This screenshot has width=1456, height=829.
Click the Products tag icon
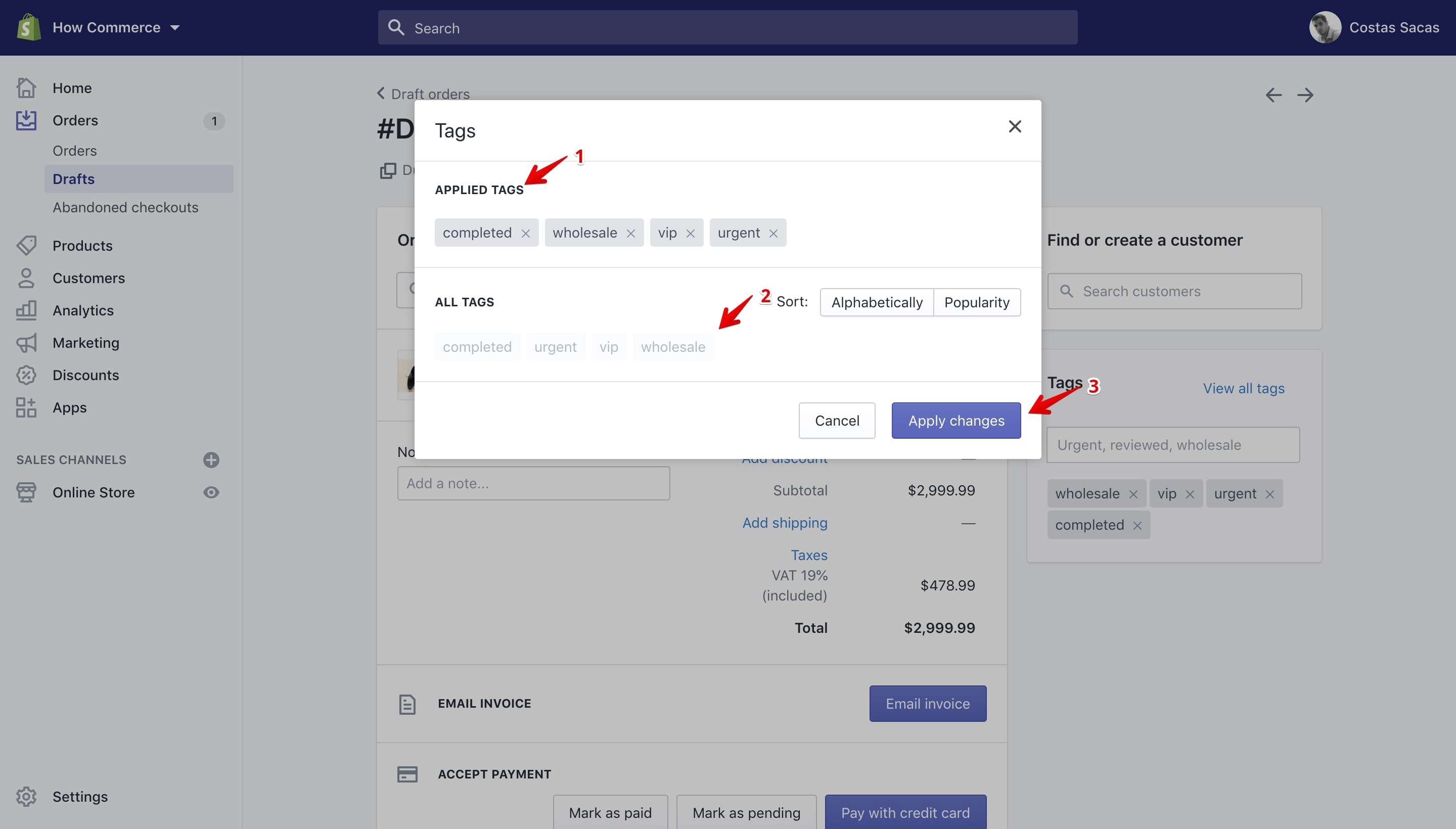point(26,245)
